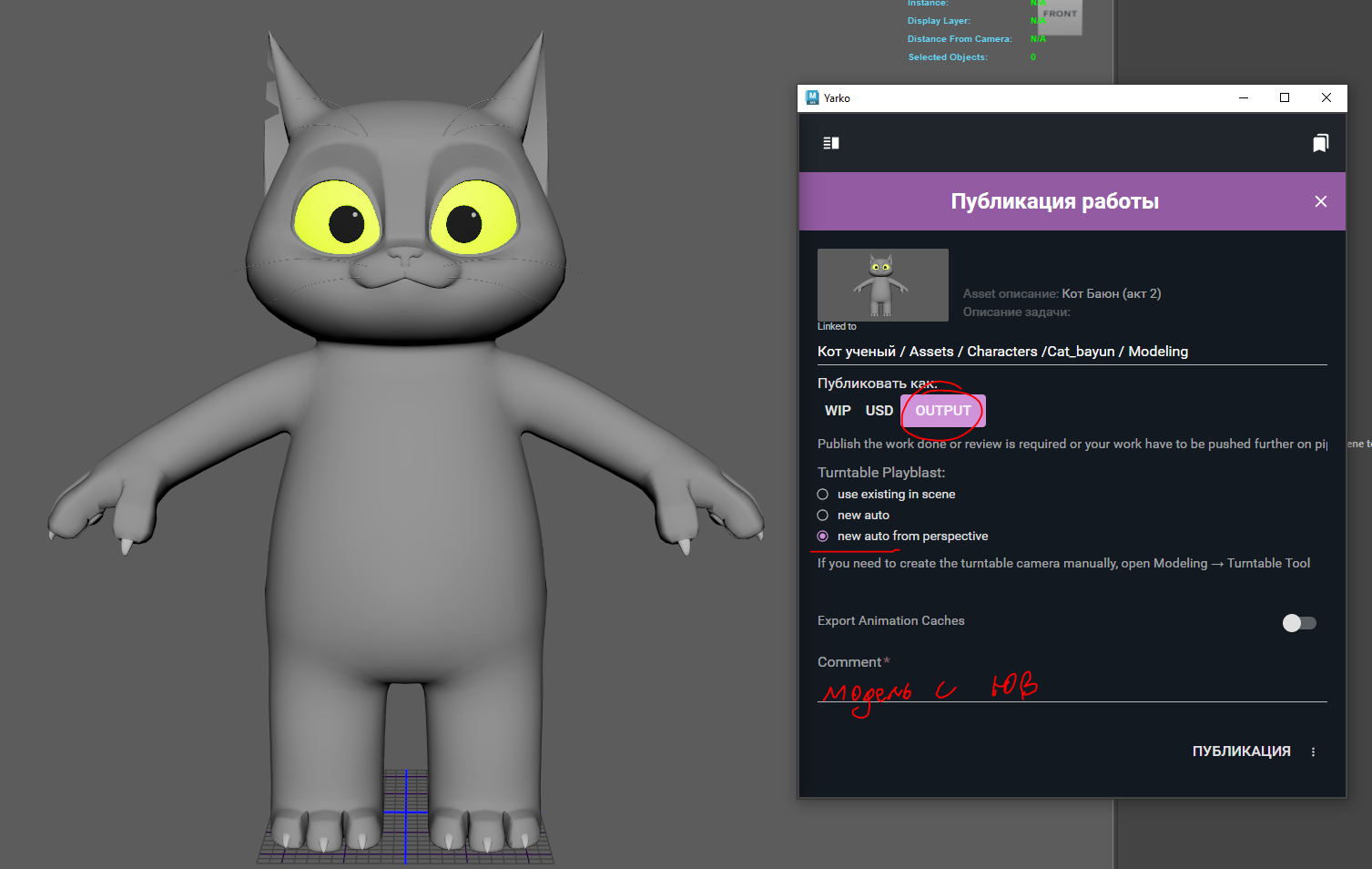Toggle Export Animation Caches switch
The height and width of the screenshot is (869, 1372).
pos(1299,623)
